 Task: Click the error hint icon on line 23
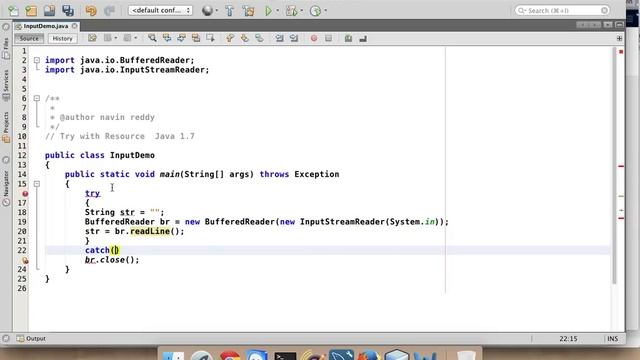pyautogui.click(x=25, y=260)
